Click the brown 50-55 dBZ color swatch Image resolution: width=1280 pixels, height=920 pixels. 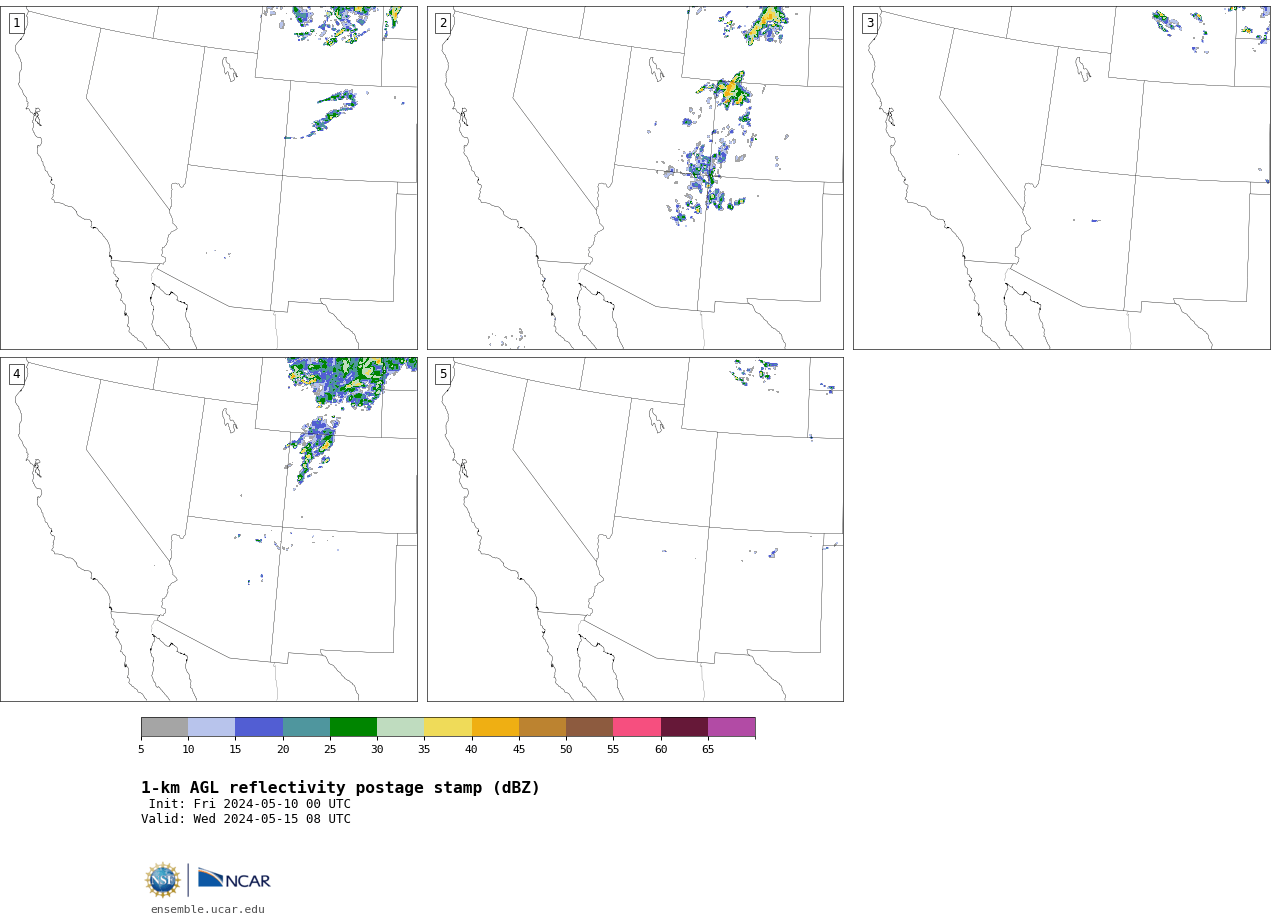(x=590, y=727)
